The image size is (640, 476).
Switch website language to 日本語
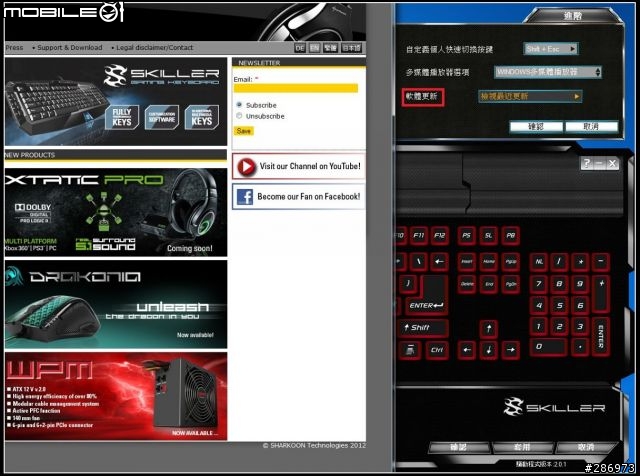click(351, 48)
